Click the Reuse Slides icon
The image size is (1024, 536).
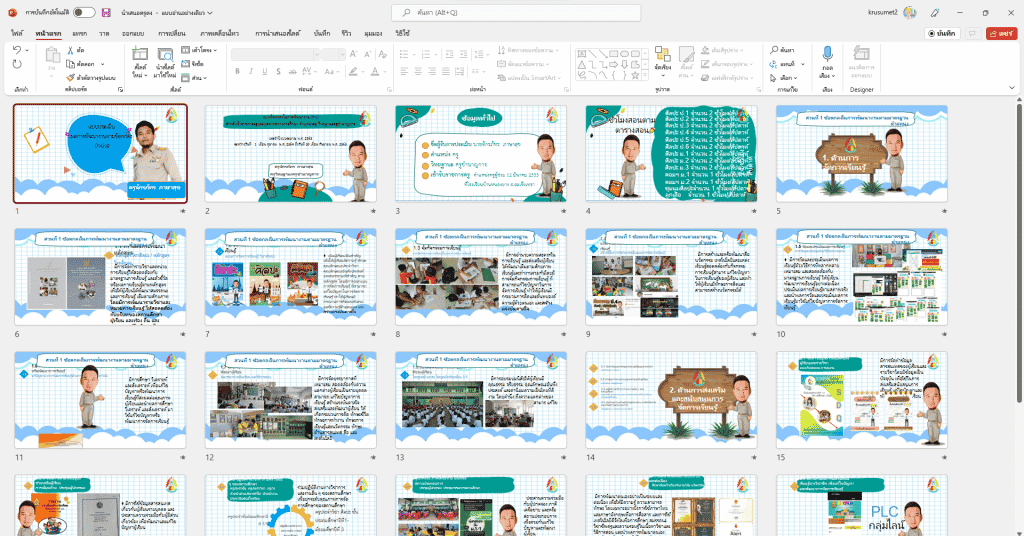(165, 54)
